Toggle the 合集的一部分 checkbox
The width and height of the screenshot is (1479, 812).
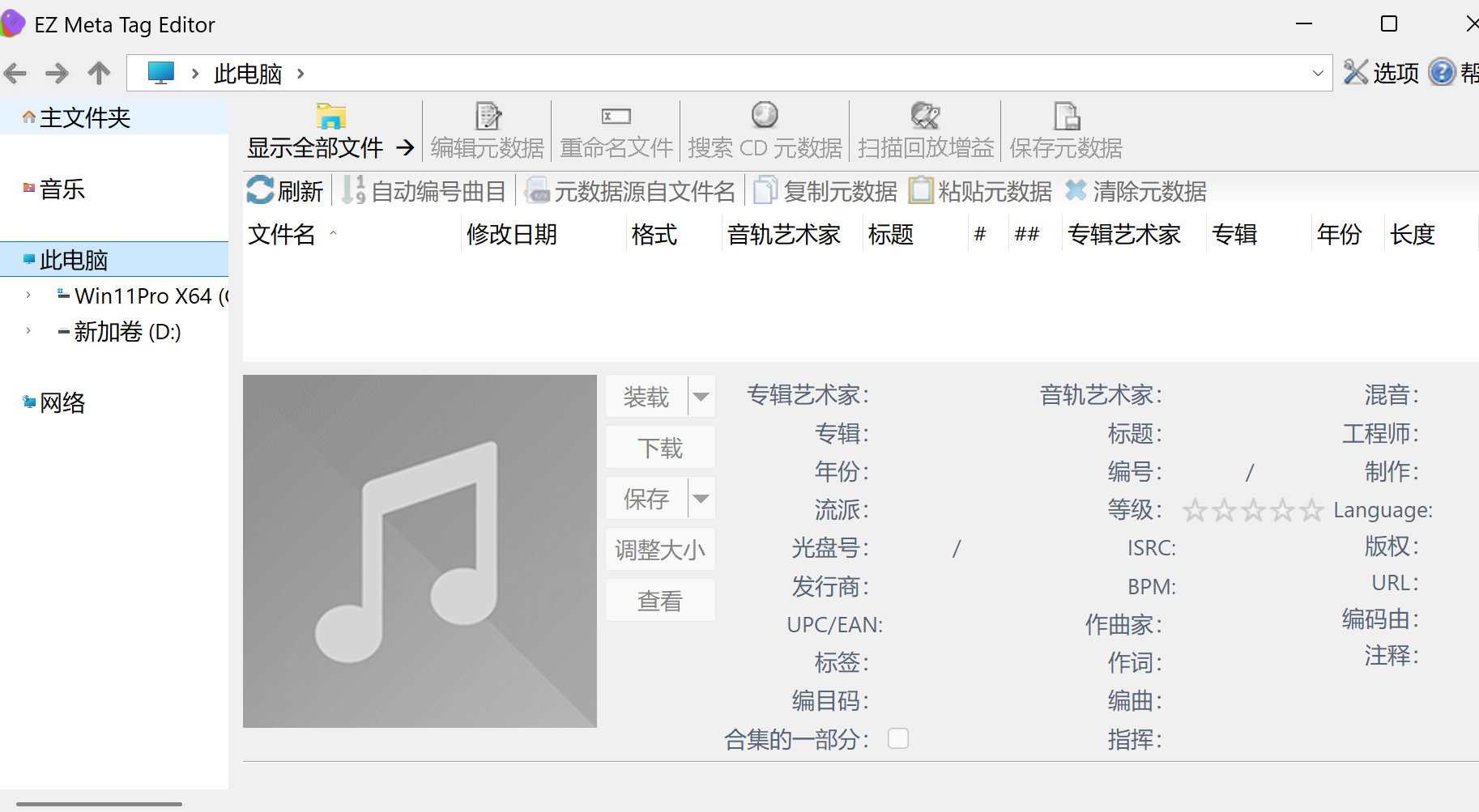tap(898, 738)
